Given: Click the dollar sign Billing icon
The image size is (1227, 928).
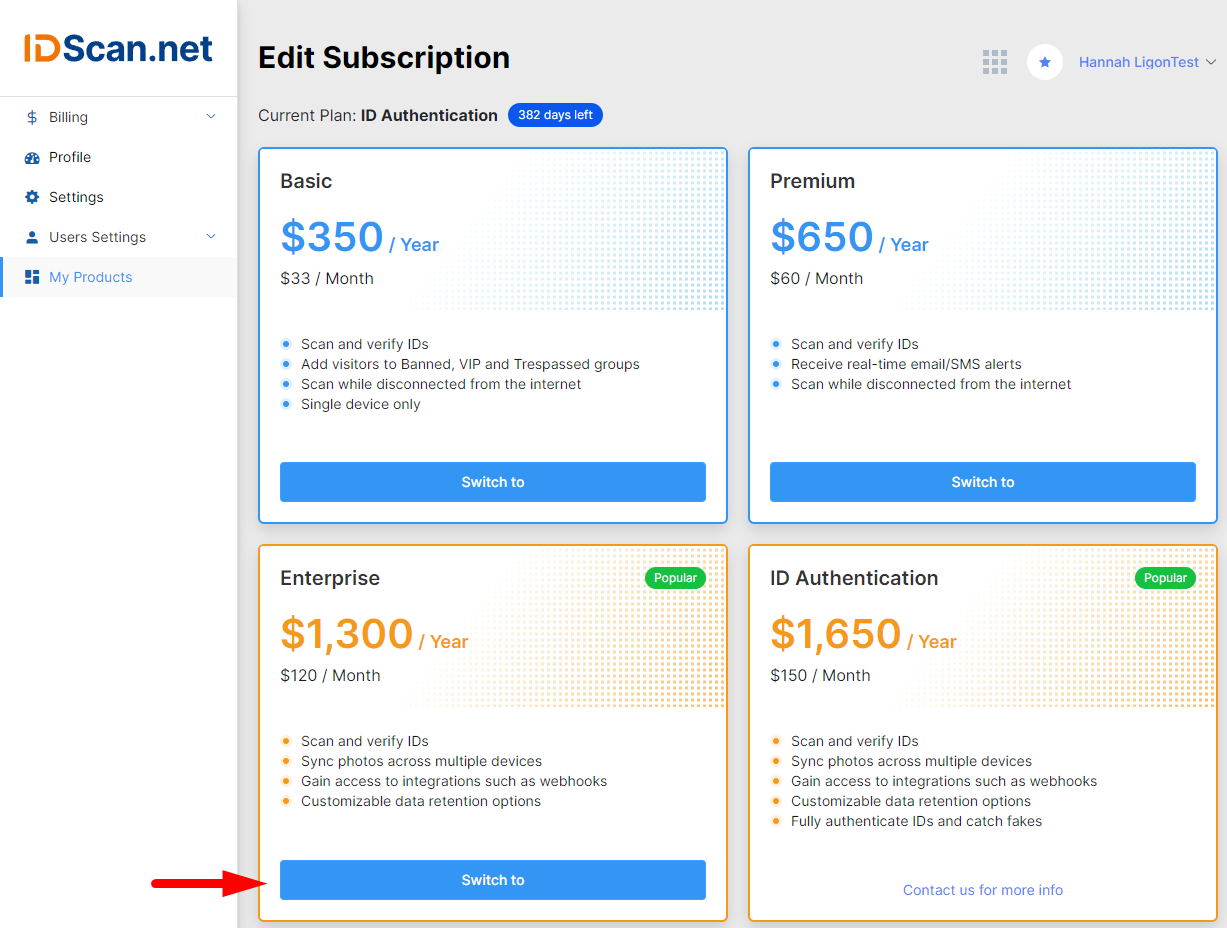Looking at the screenshot, I should tap(32, 117).
